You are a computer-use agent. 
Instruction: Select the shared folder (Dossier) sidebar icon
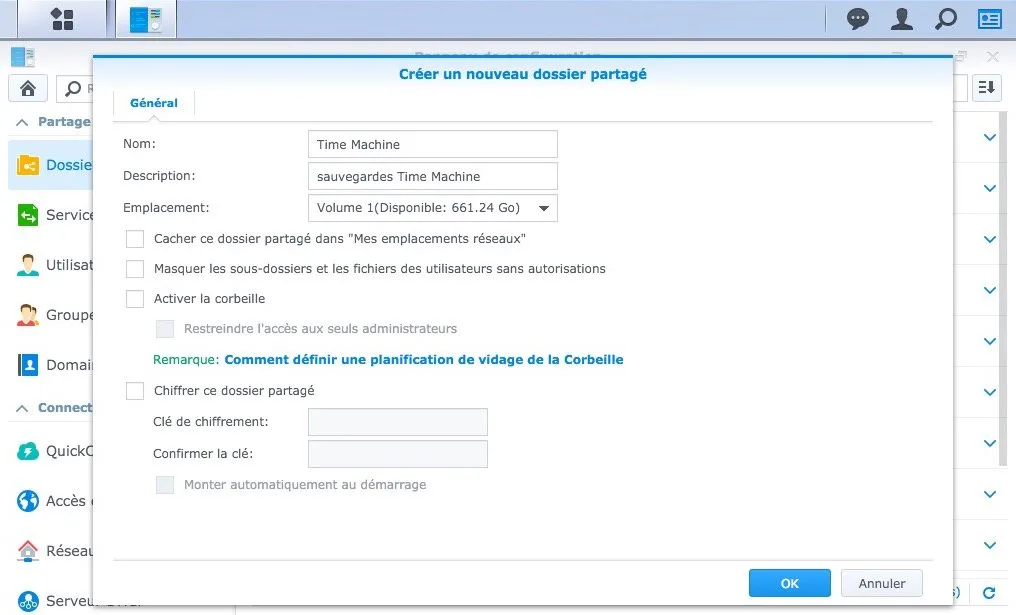(x=27, y=165)
